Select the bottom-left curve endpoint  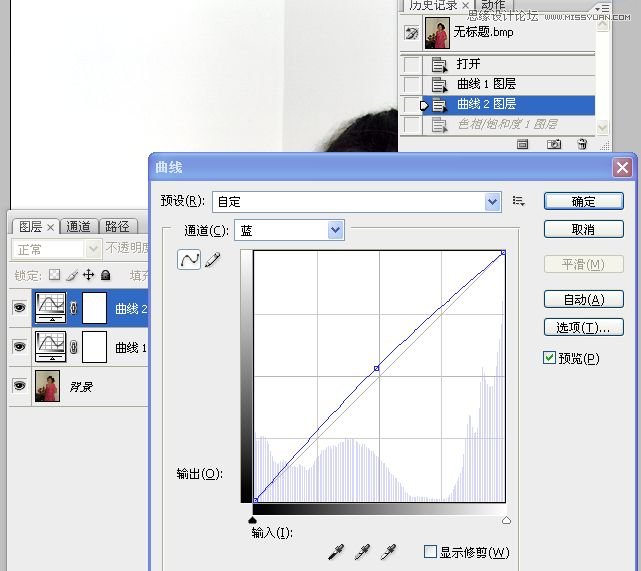(x=256, y=500)
